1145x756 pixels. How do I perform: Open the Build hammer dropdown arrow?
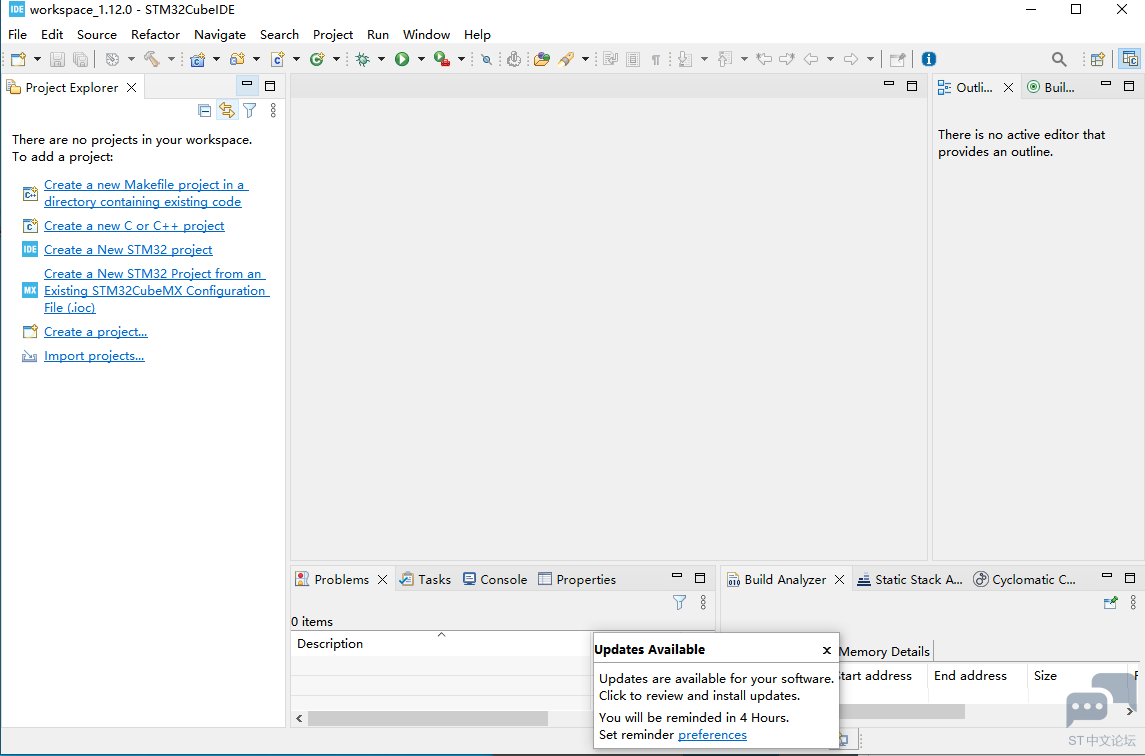click(171, 59)
